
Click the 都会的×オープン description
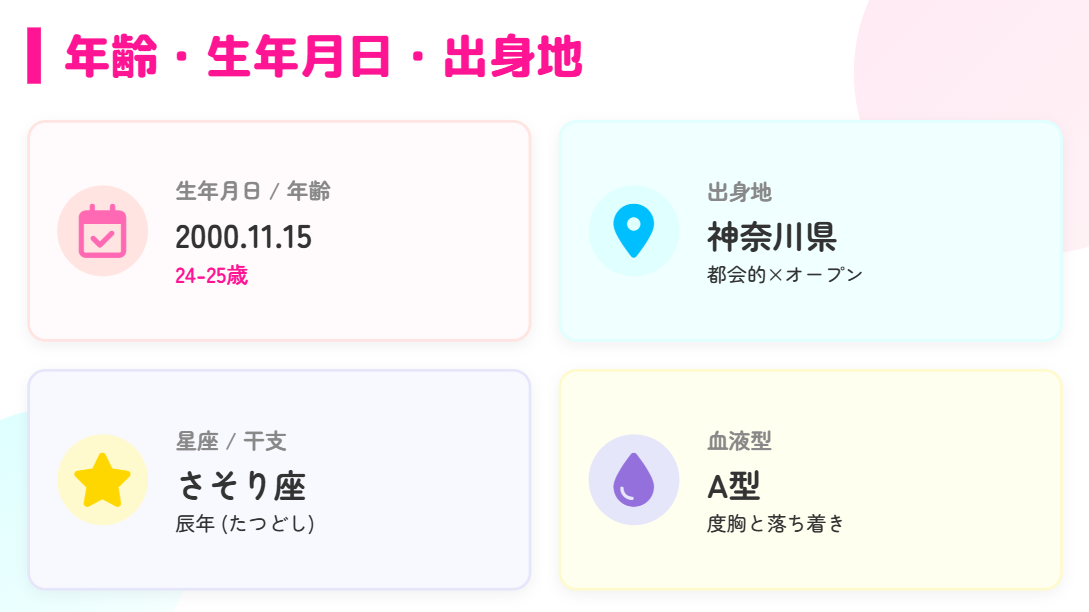tap(782, 273)
